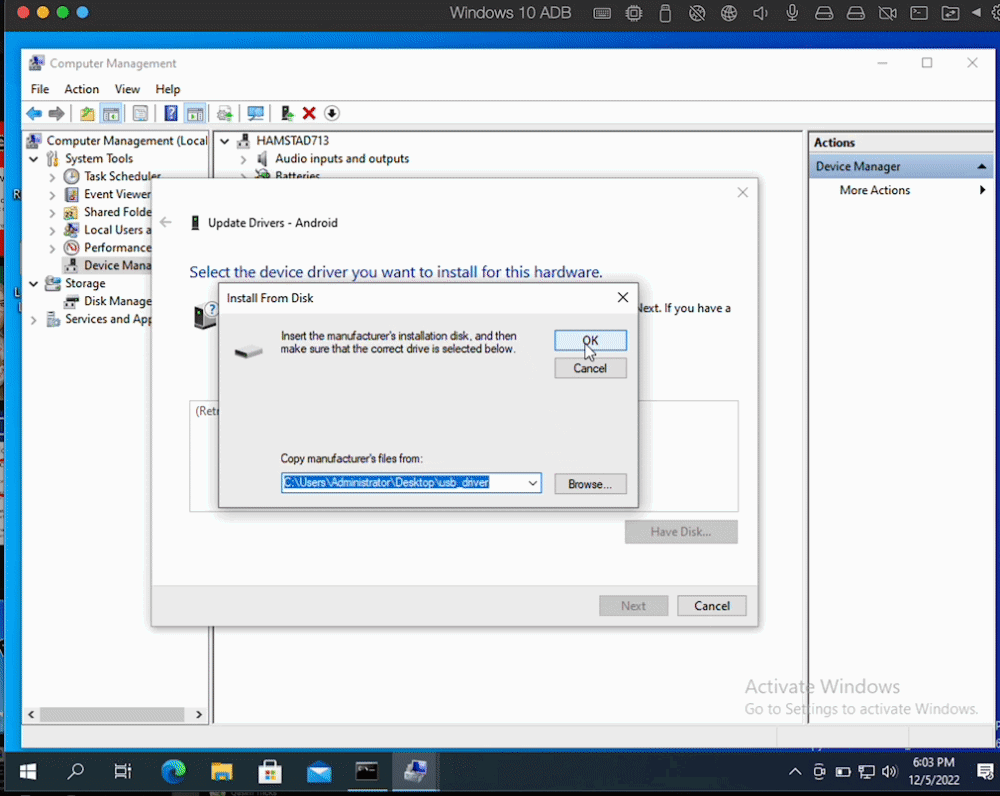Click OK in Install From Disk dialog
The image size is (1000, 796).
point(590,341)
